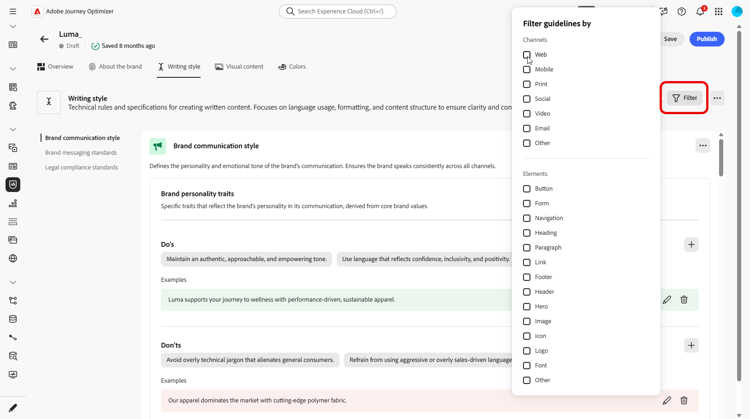Enable the Social channel filter

[527, 99]
